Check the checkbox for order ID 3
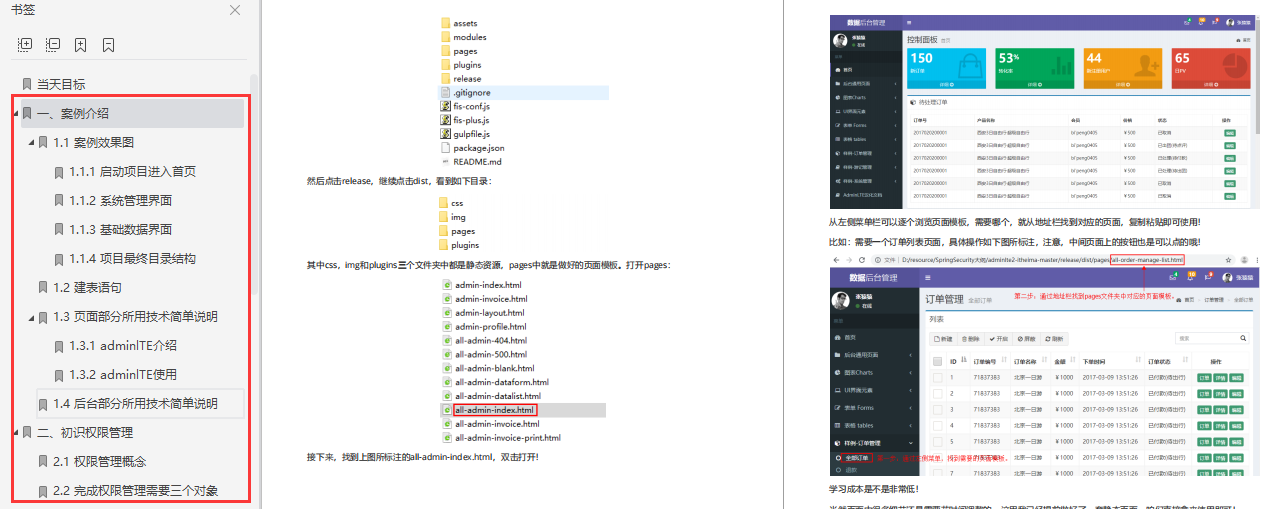Screen dimensions: 1264x509 (x=937, y=409)
